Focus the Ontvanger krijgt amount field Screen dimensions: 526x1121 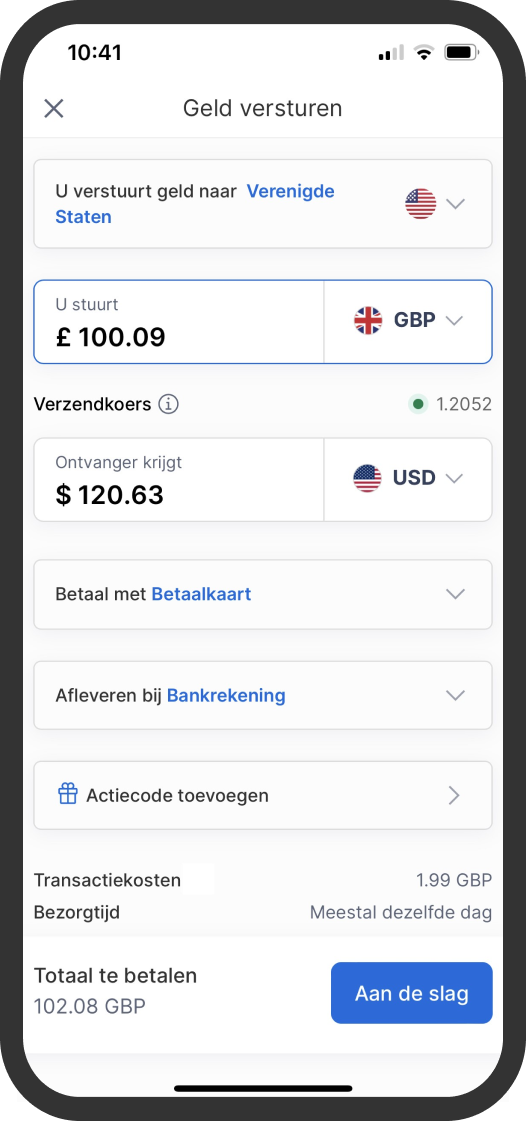pos(179,479)
